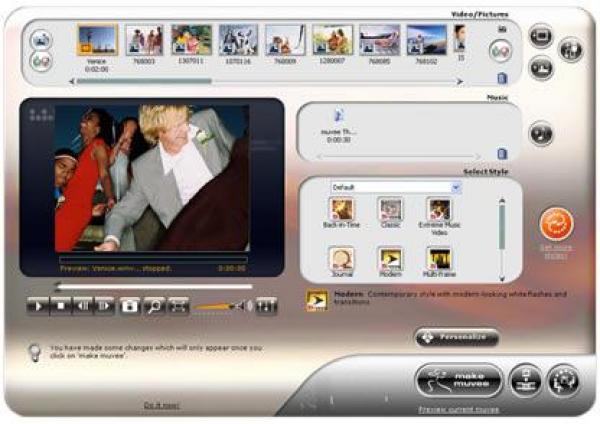The height and width of the screenshot is (424, 600).
Task: Mute the audio with the speaker icon
Action: click(249, 306)
